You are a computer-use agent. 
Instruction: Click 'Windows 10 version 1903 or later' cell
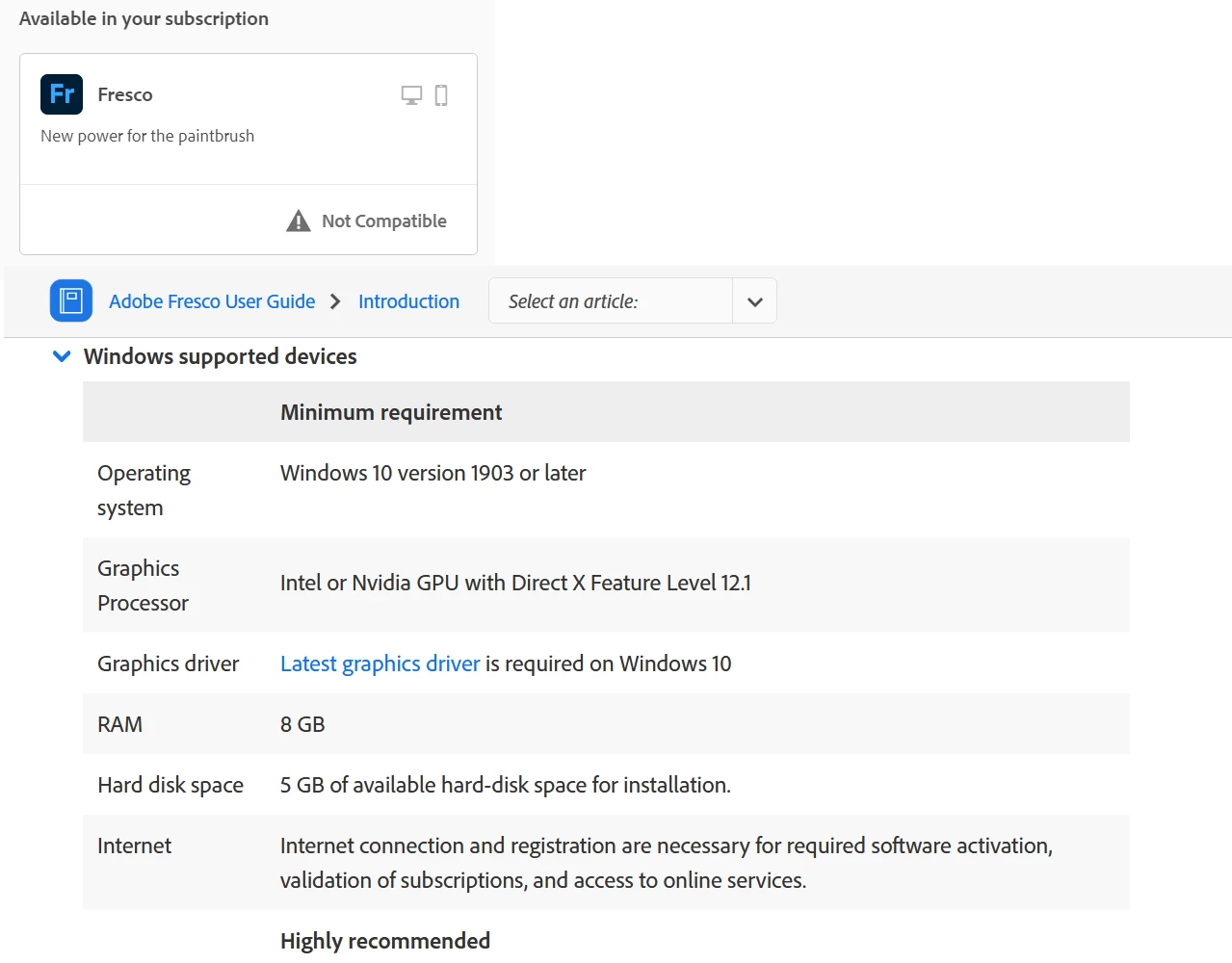(x=433, y=473)
